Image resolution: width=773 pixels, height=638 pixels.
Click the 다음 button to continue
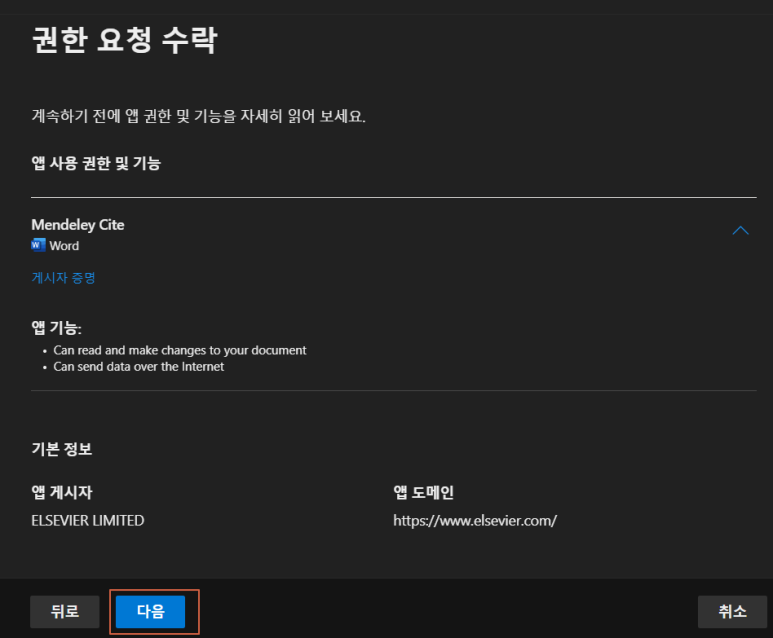coord(150,611)
